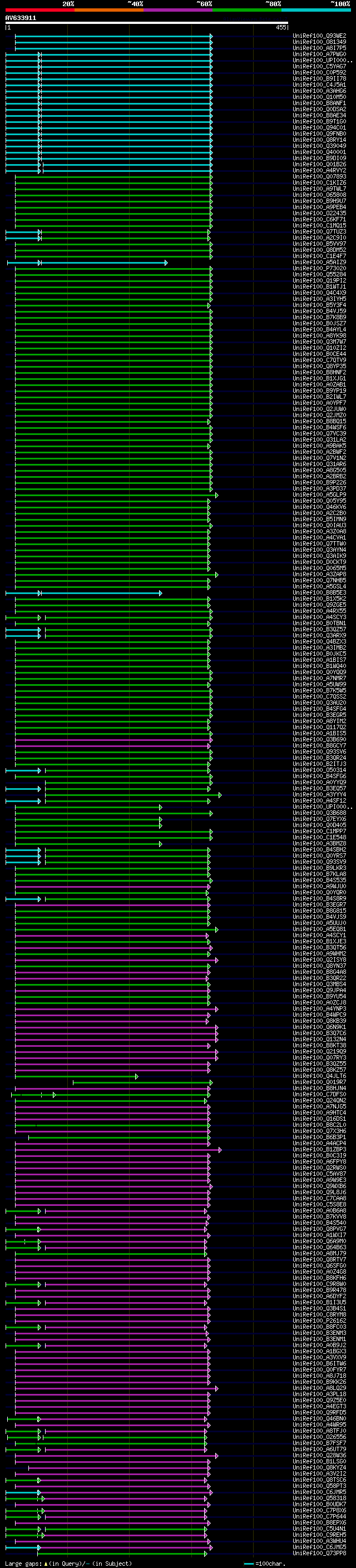Select hit UniRef100_Q8RY14
This screenshot has width=356, height=1568.
[319, 140]
